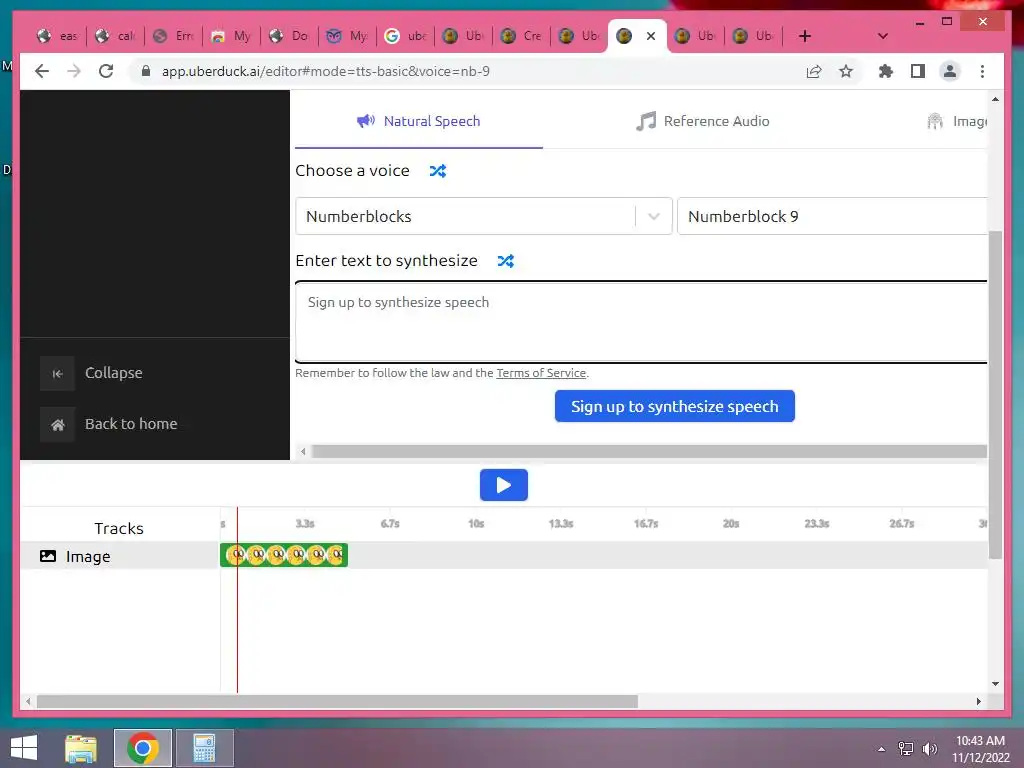Go back with the browser back arrow
Viewport: 1024px width, 768px height.
click(x=42, y=71)
